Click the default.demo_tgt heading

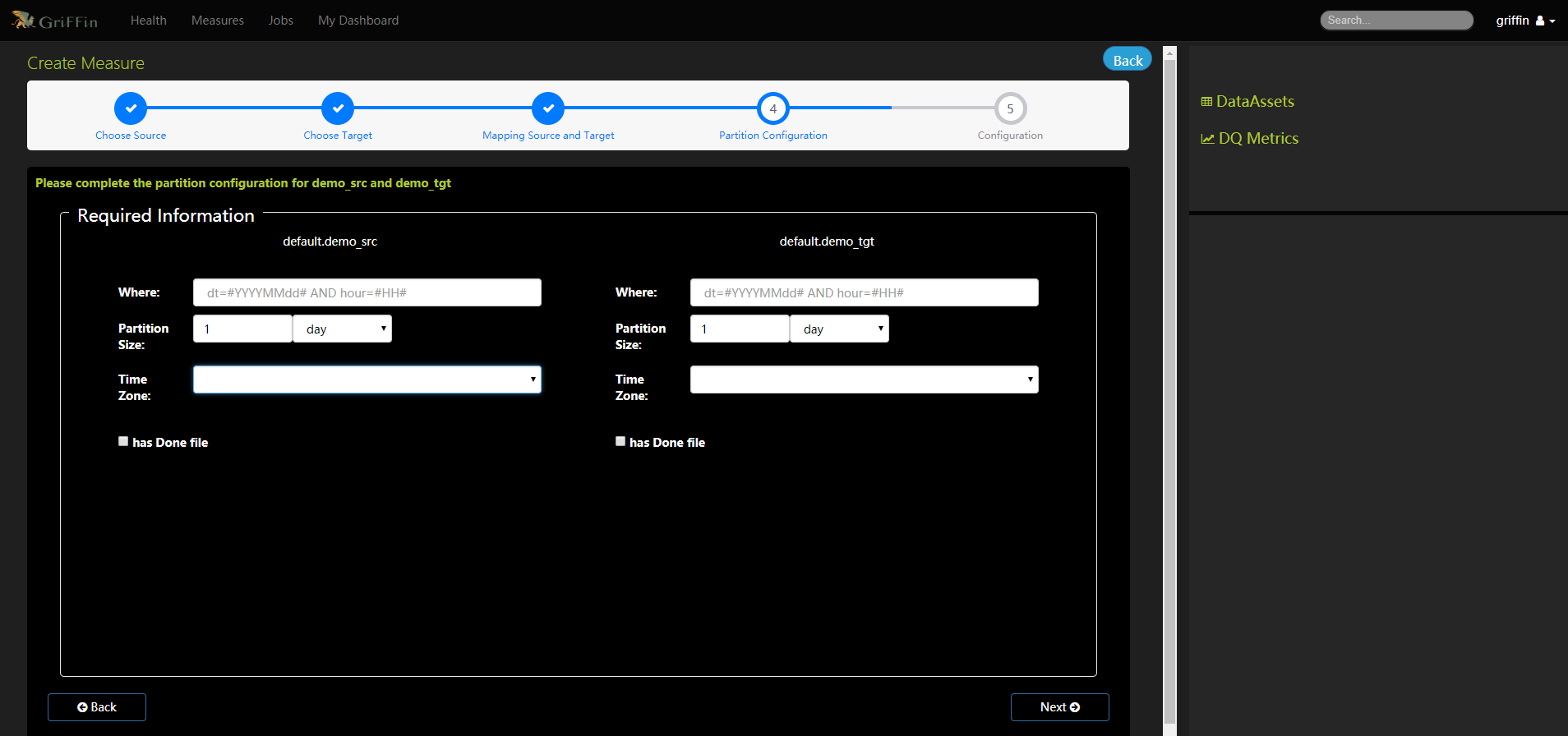827,241
